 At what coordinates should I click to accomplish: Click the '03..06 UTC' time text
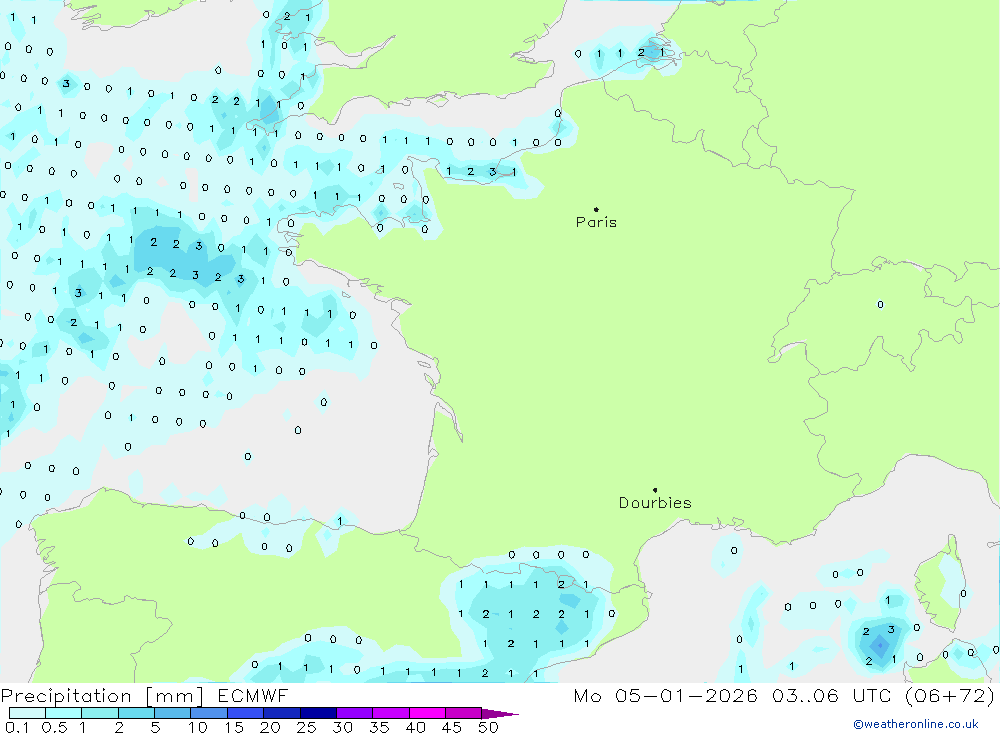coord(831,696)
